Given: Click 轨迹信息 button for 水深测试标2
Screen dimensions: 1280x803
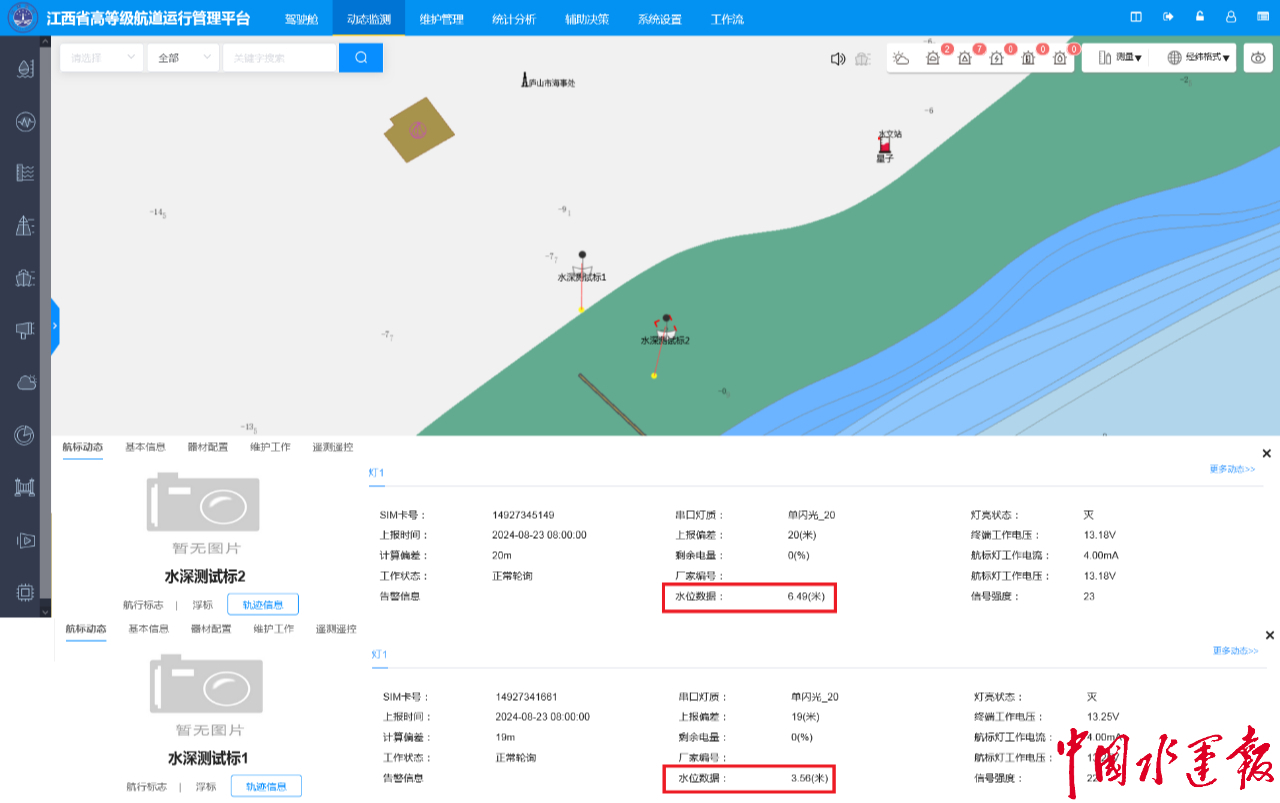Looking at the screenshot, I should click(x=262, y=604).
